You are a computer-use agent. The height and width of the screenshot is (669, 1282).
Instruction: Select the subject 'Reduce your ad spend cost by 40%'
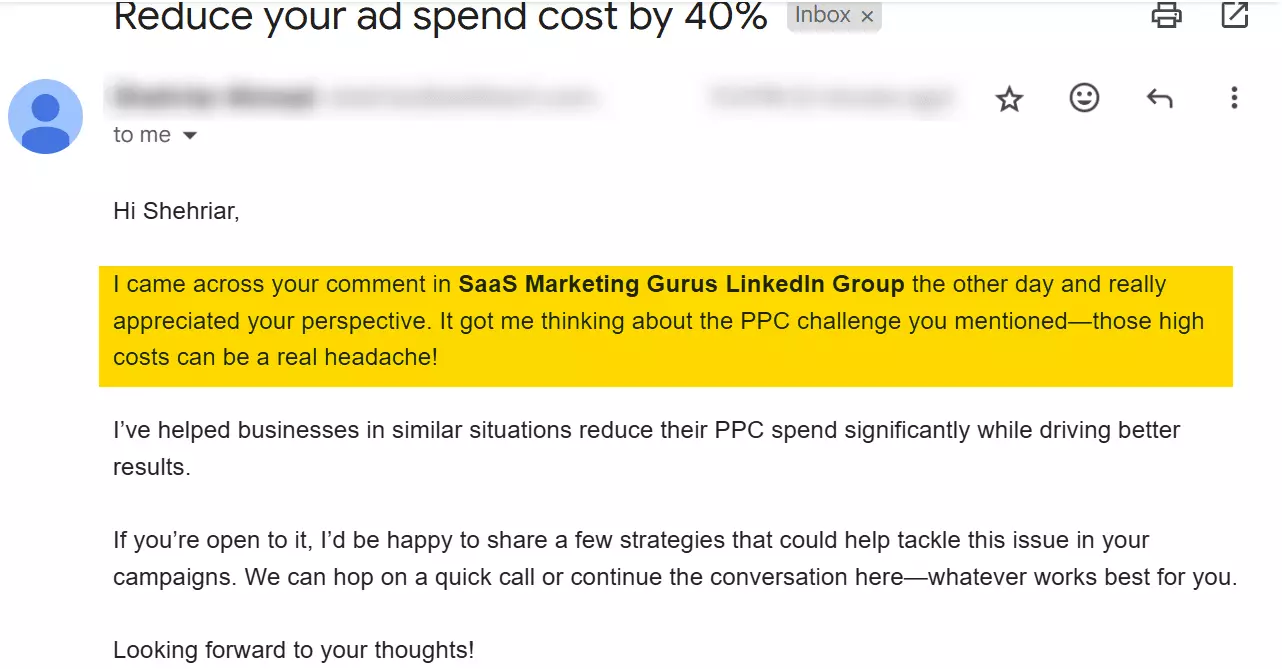point(440,18)
